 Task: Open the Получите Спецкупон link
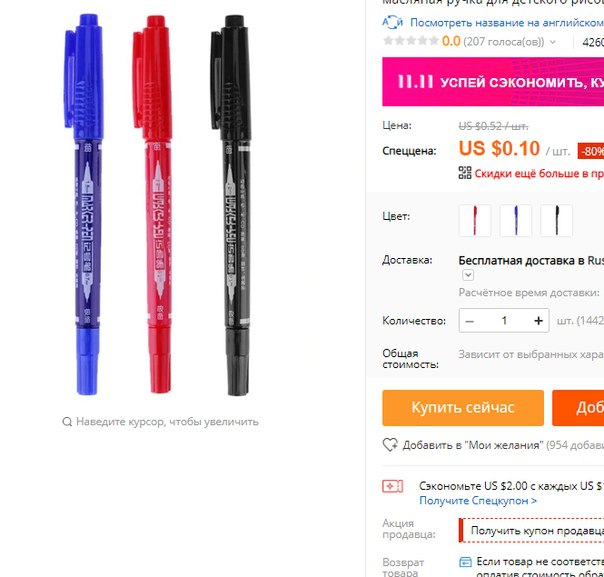coord(478,501)
